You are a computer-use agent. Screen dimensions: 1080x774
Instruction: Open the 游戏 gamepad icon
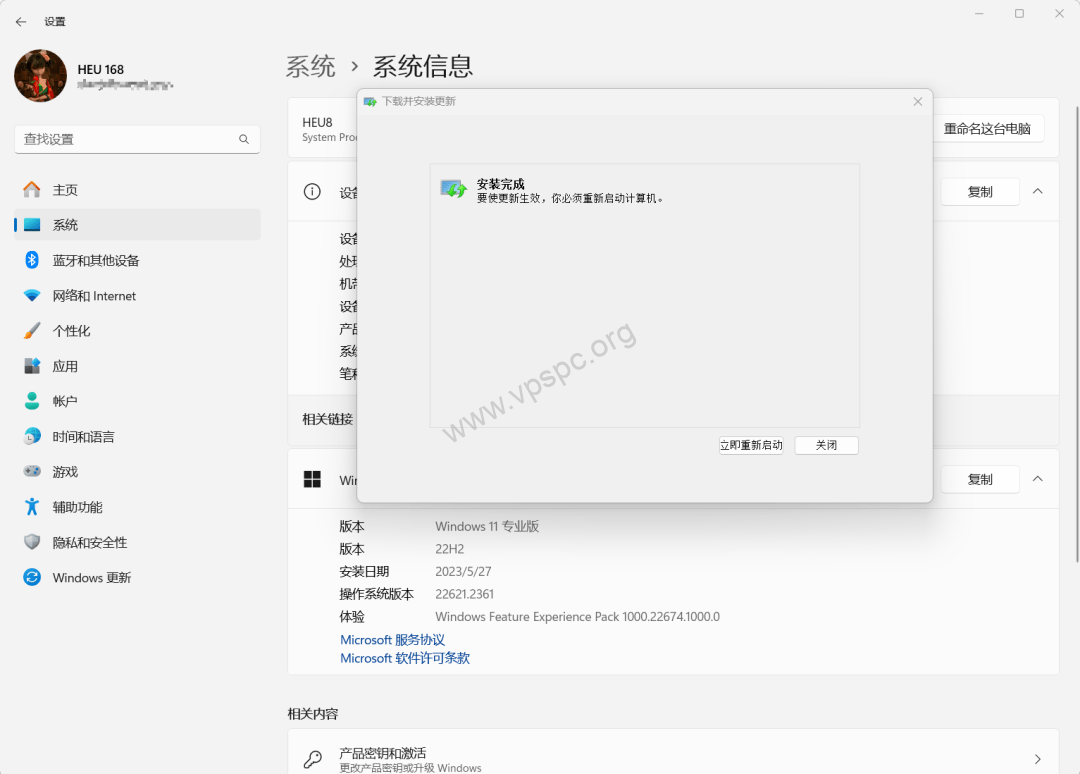coord(32,471)
